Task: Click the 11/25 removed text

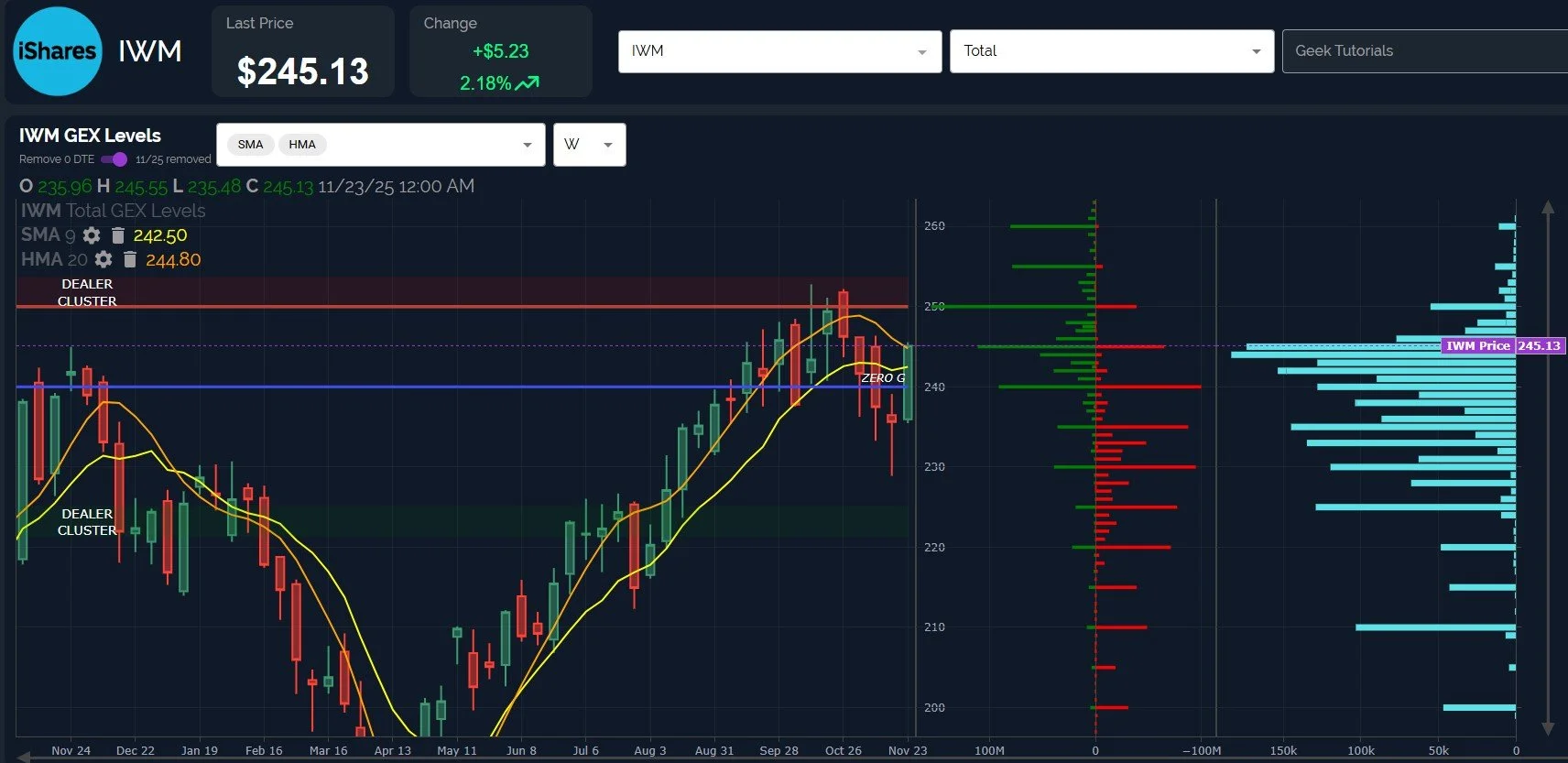Action: click(x=173, y=159)
